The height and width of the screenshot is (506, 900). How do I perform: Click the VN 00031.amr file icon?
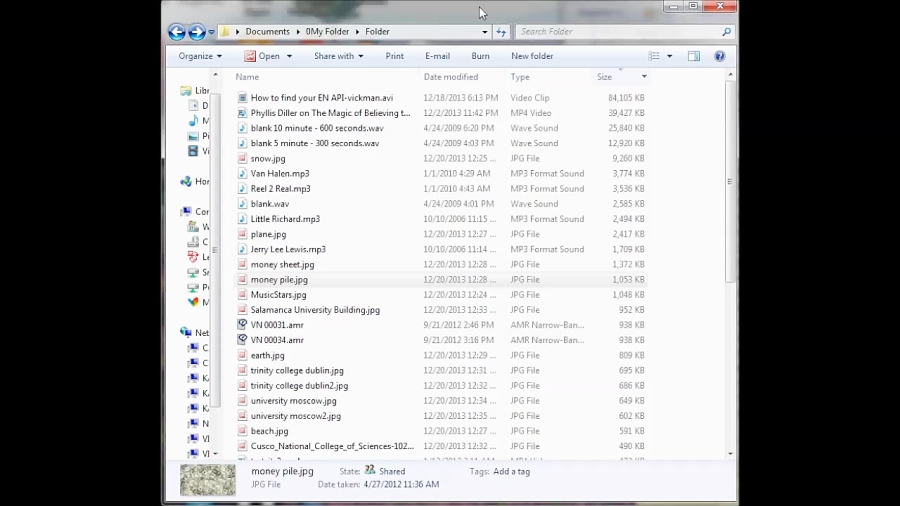click(242, 325)
